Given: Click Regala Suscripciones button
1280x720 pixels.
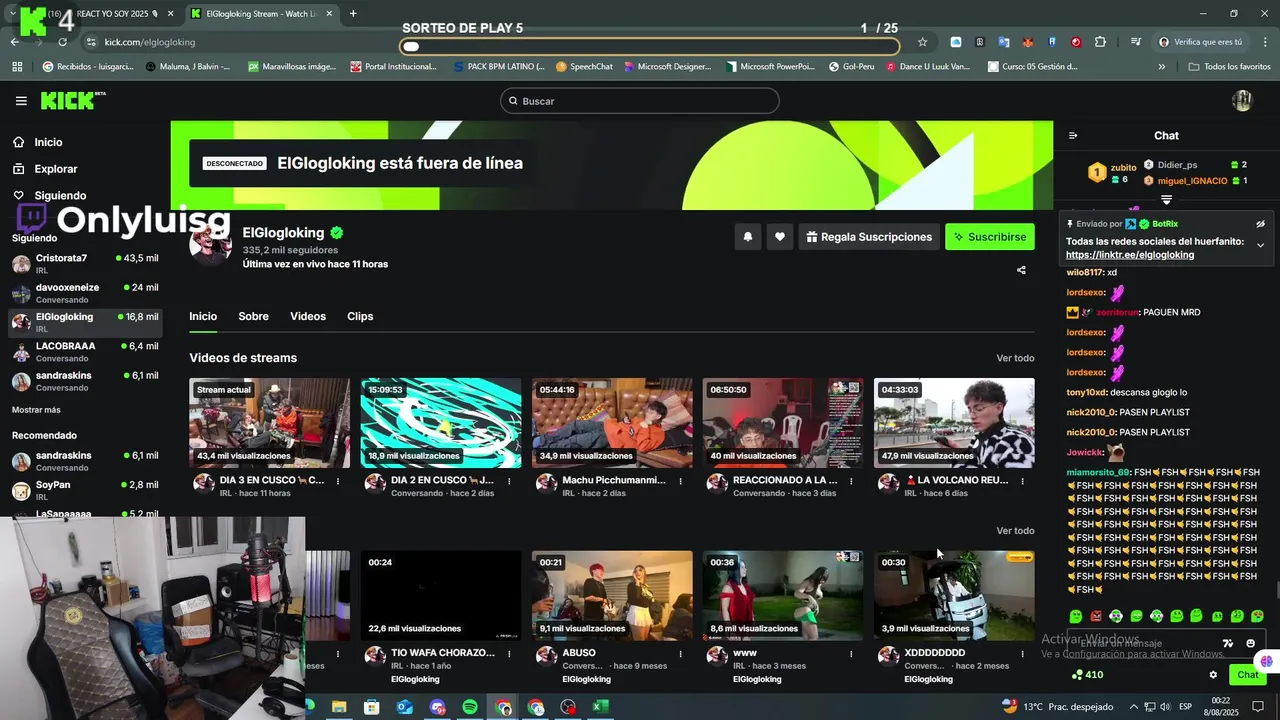Looking at the screenshot, I should [867, 237].
